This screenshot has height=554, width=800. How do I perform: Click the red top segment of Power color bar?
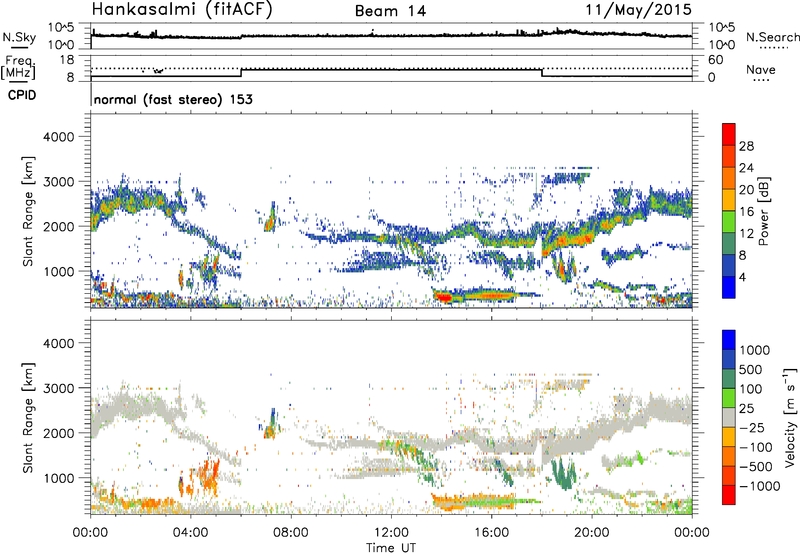point(729,134)
